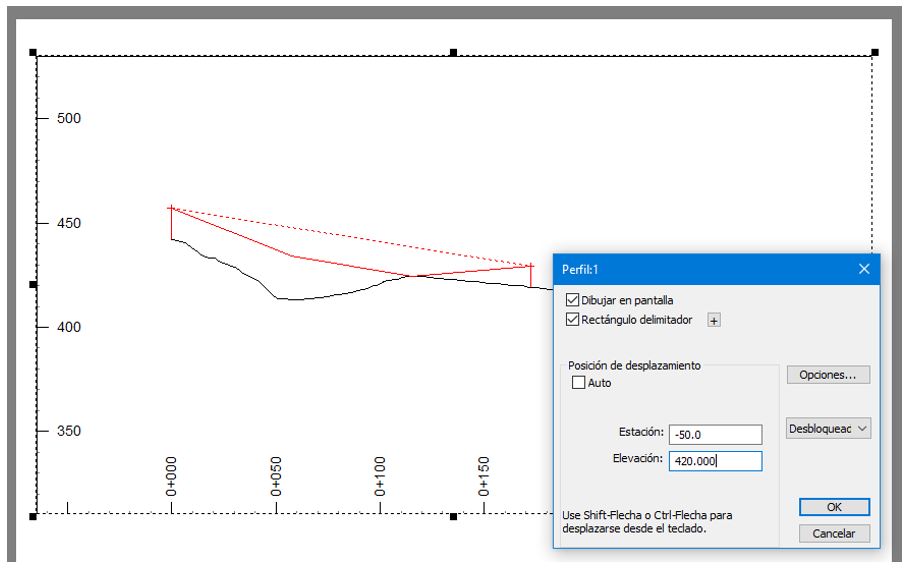Viewport: 917px width, 570px height.
Task: Confirm with the OK button
Action: 834,507
